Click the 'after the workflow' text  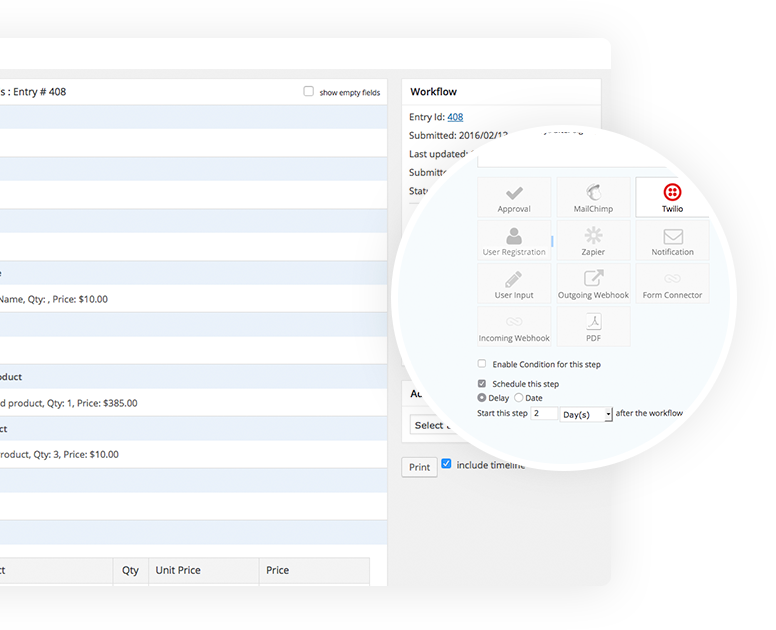649,413
